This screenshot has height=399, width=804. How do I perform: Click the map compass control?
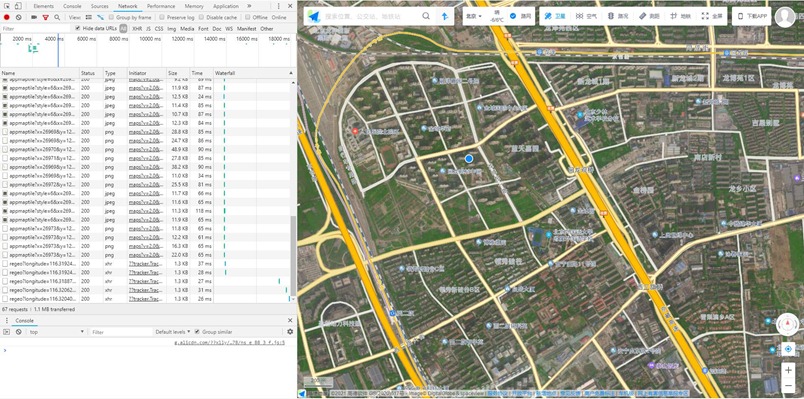[x=787, y=324]
